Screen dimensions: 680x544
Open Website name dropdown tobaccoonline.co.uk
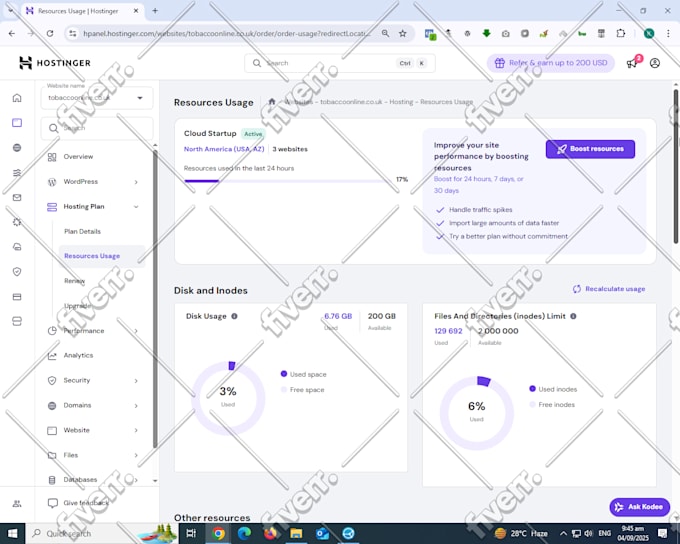point(97,98)
